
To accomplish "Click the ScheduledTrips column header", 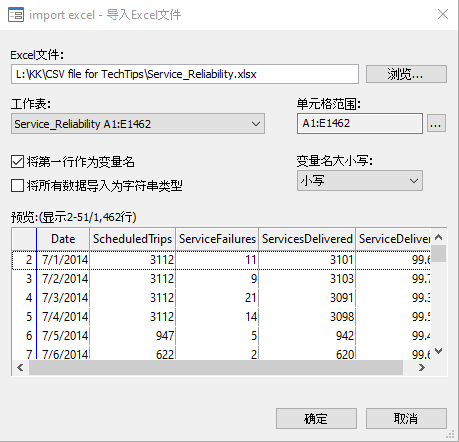I will 132,239.
